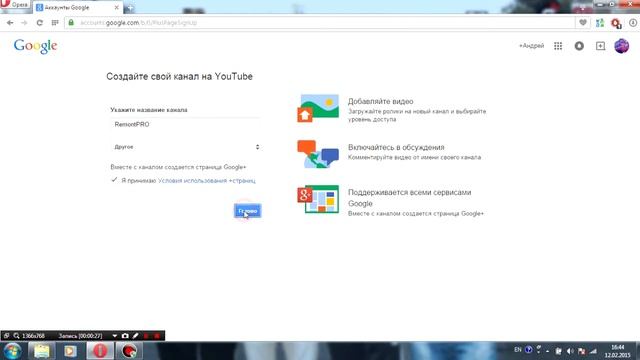Screen dimensions: 640x360
Task: Open the Speed Dial grid icon
Action: tap(55, 23)
